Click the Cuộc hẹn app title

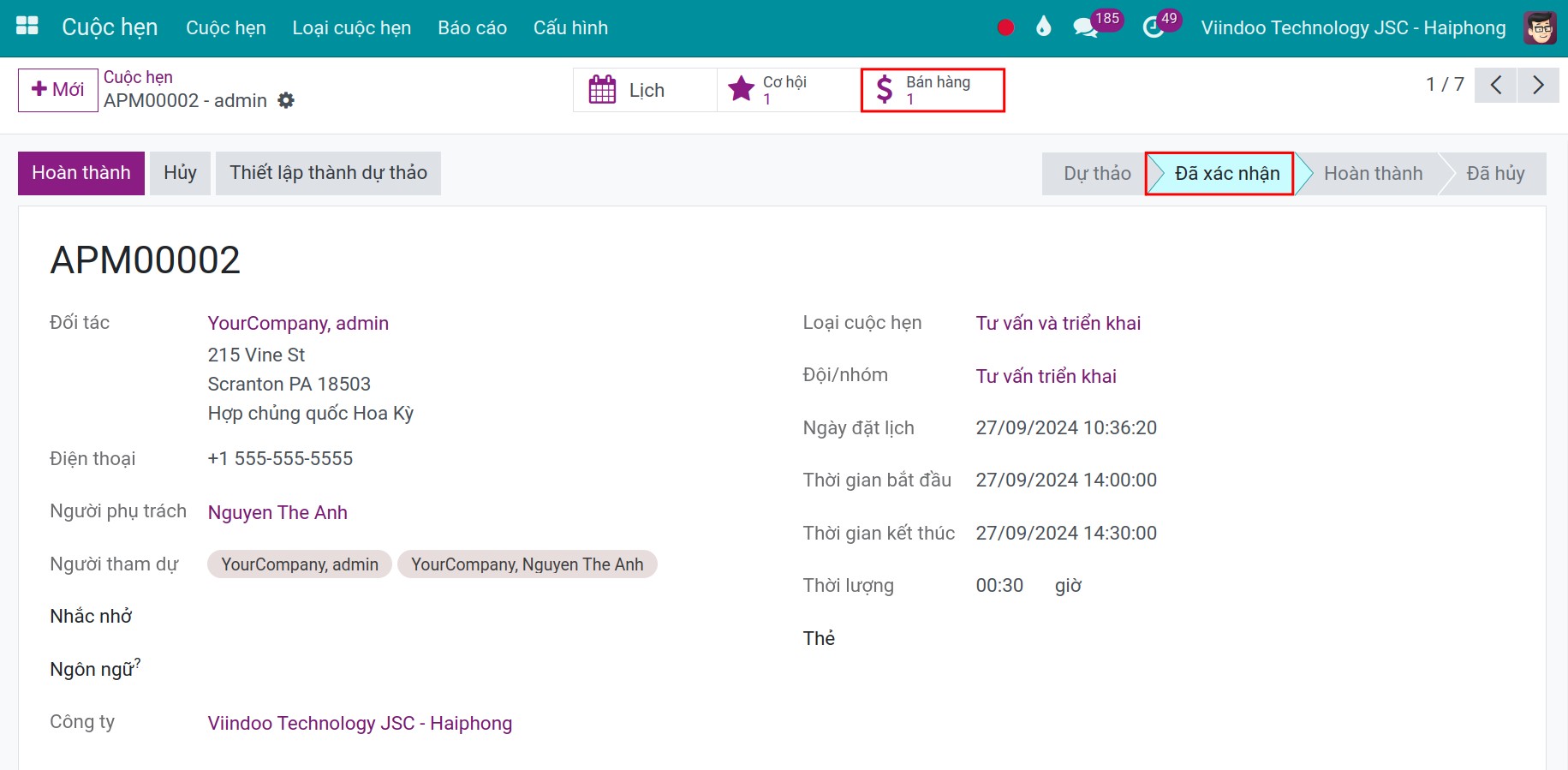coord(110,27)
